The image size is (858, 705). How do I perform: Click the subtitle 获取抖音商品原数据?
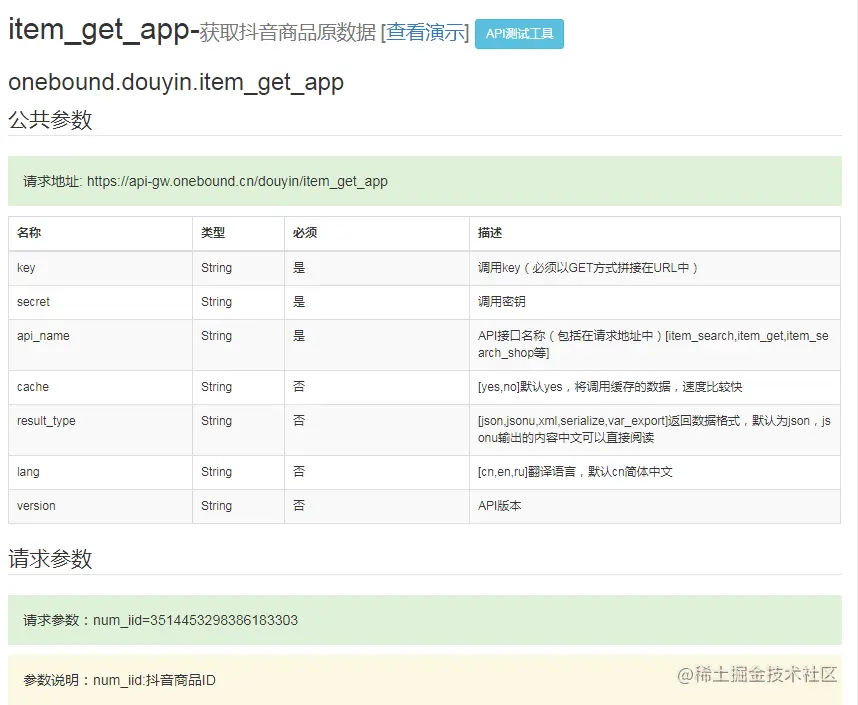pos(288,32)
